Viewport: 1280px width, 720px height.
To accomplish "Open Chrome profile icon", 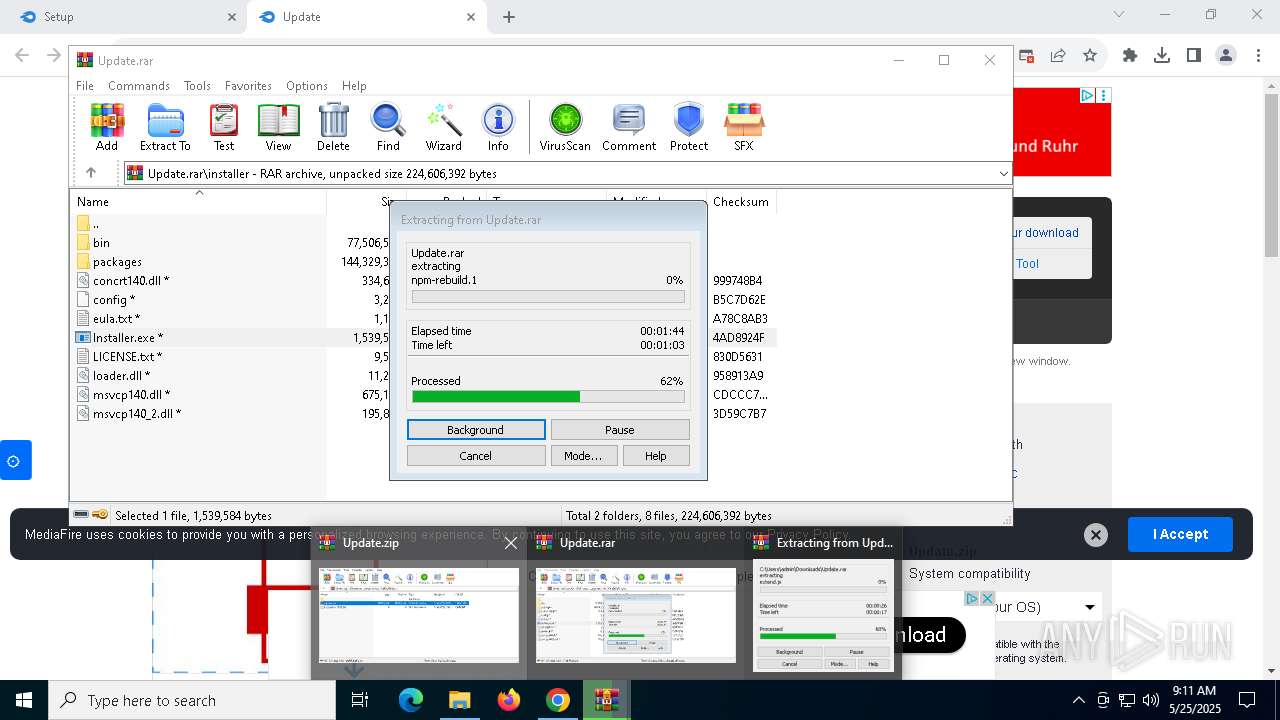I will click(x=1226, y=56).
